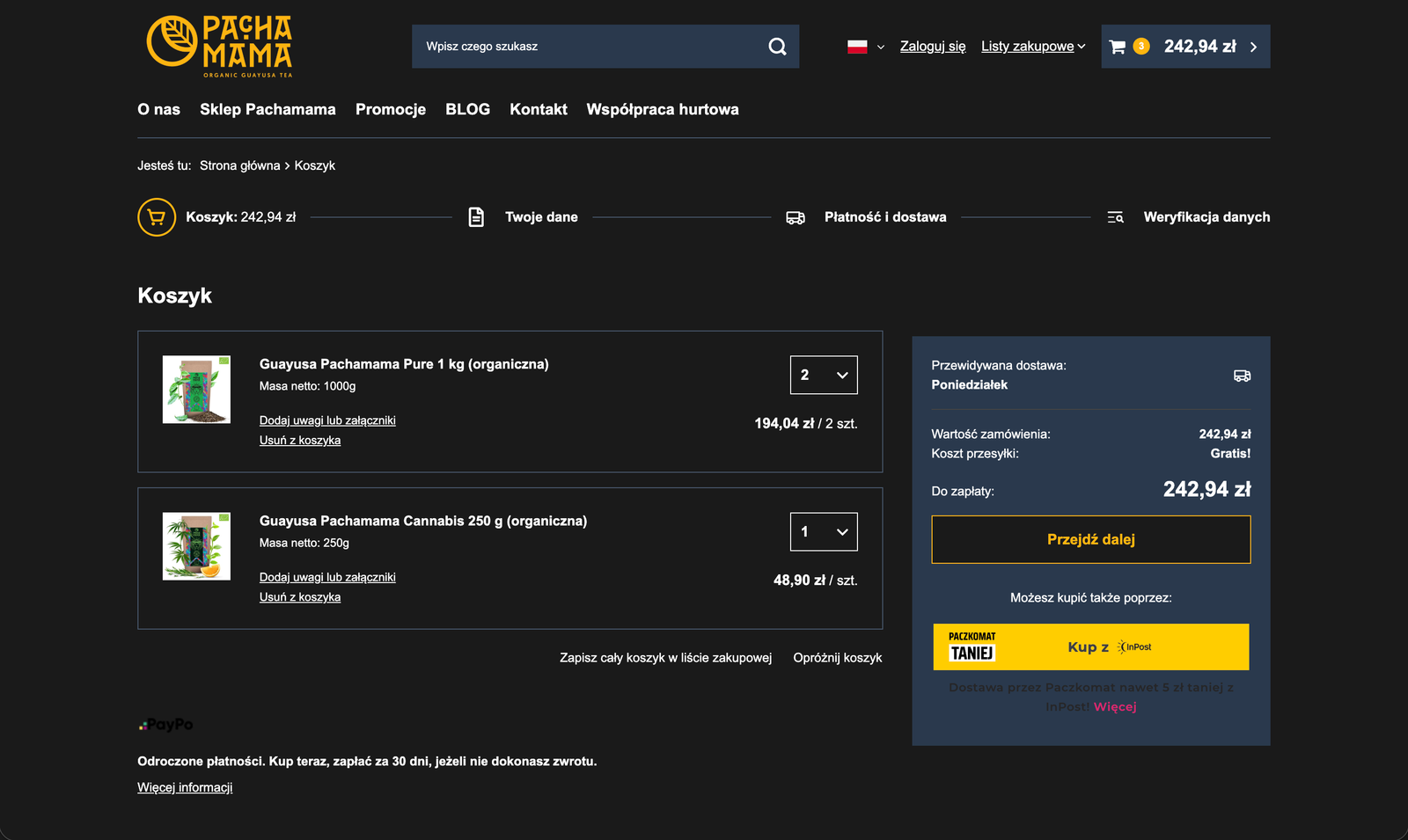1408x840 pixels.
Task: Click the search magnifier icon
Action: tap(777, 47)
